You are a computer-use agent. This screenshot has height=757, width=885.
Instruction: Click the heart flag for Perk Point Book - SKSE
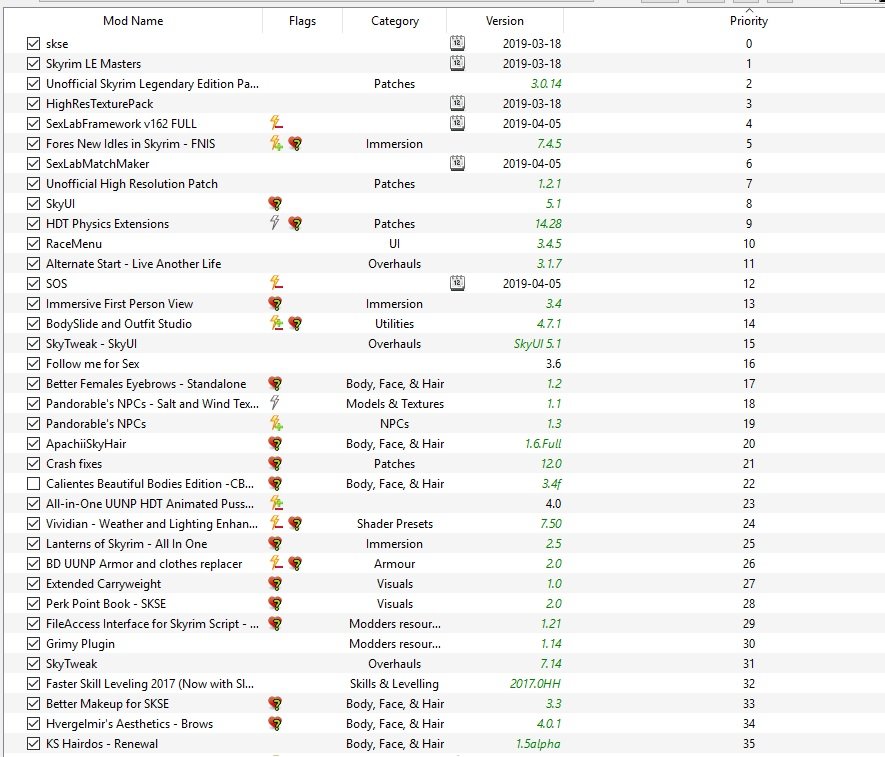275,603
